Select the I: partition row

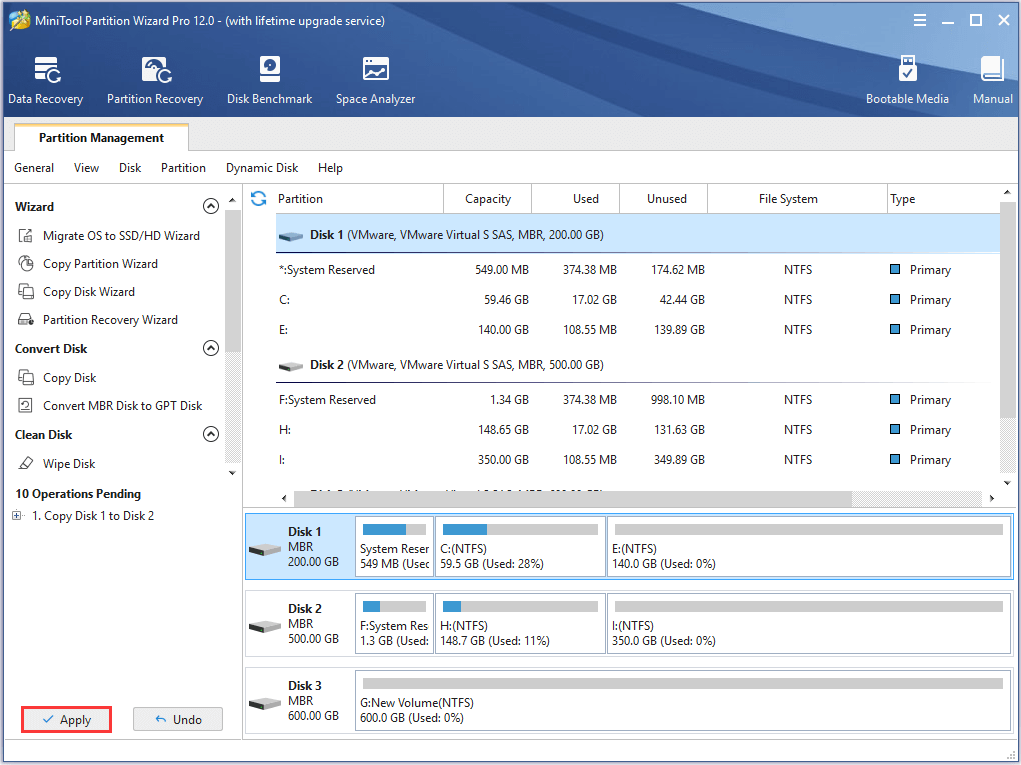(638, 460)
